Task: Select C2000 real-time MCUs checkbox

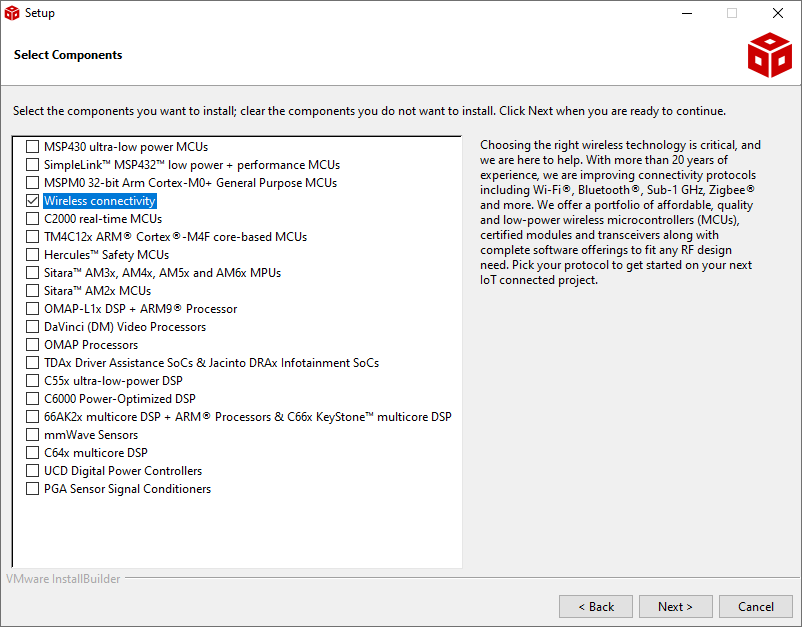Action: pyautogui.click(x=33, y=218)
